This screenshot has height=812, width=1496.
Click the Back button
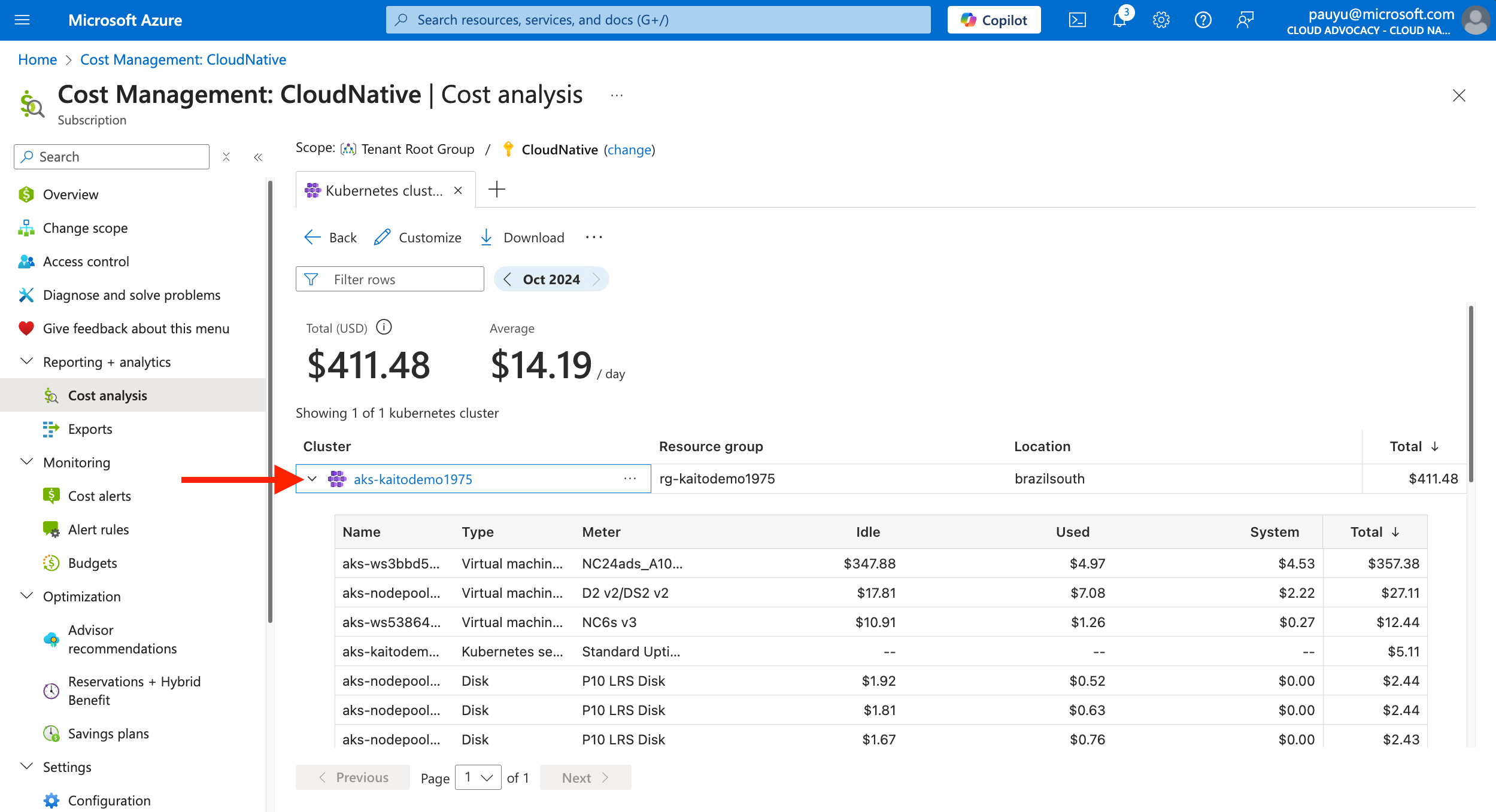point(330,238)
